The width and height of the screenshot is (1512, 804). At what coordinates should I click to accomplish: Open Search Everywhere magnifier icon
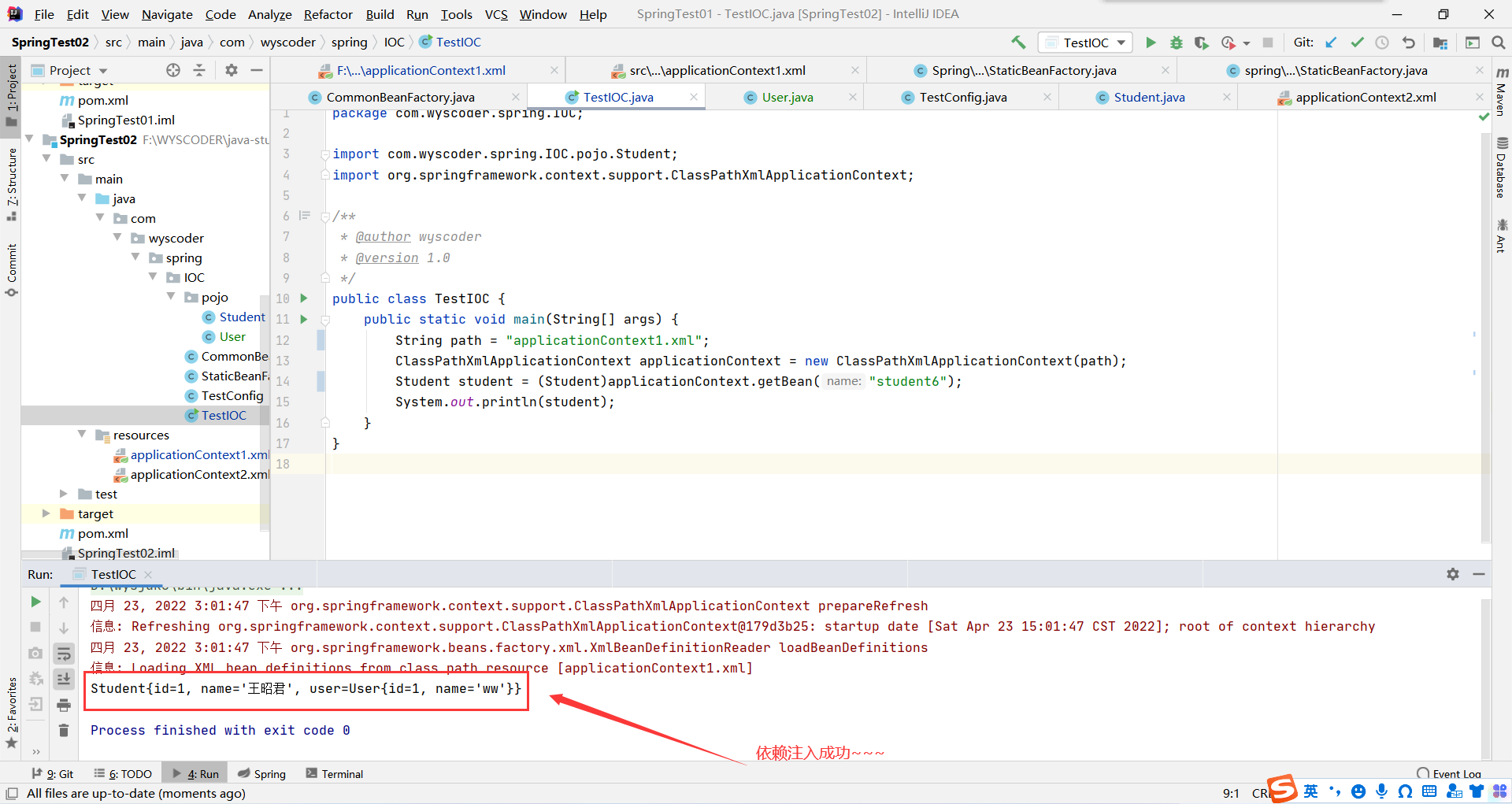[x=1498, y=43]
